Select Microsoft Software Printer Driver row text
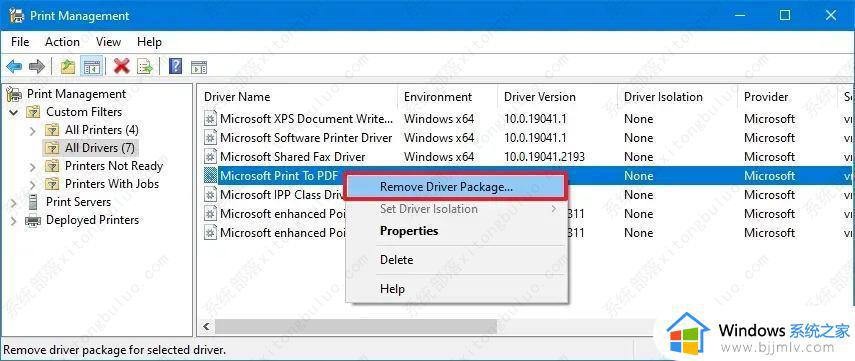The image size is (855, 361). (x=306, y=138)
